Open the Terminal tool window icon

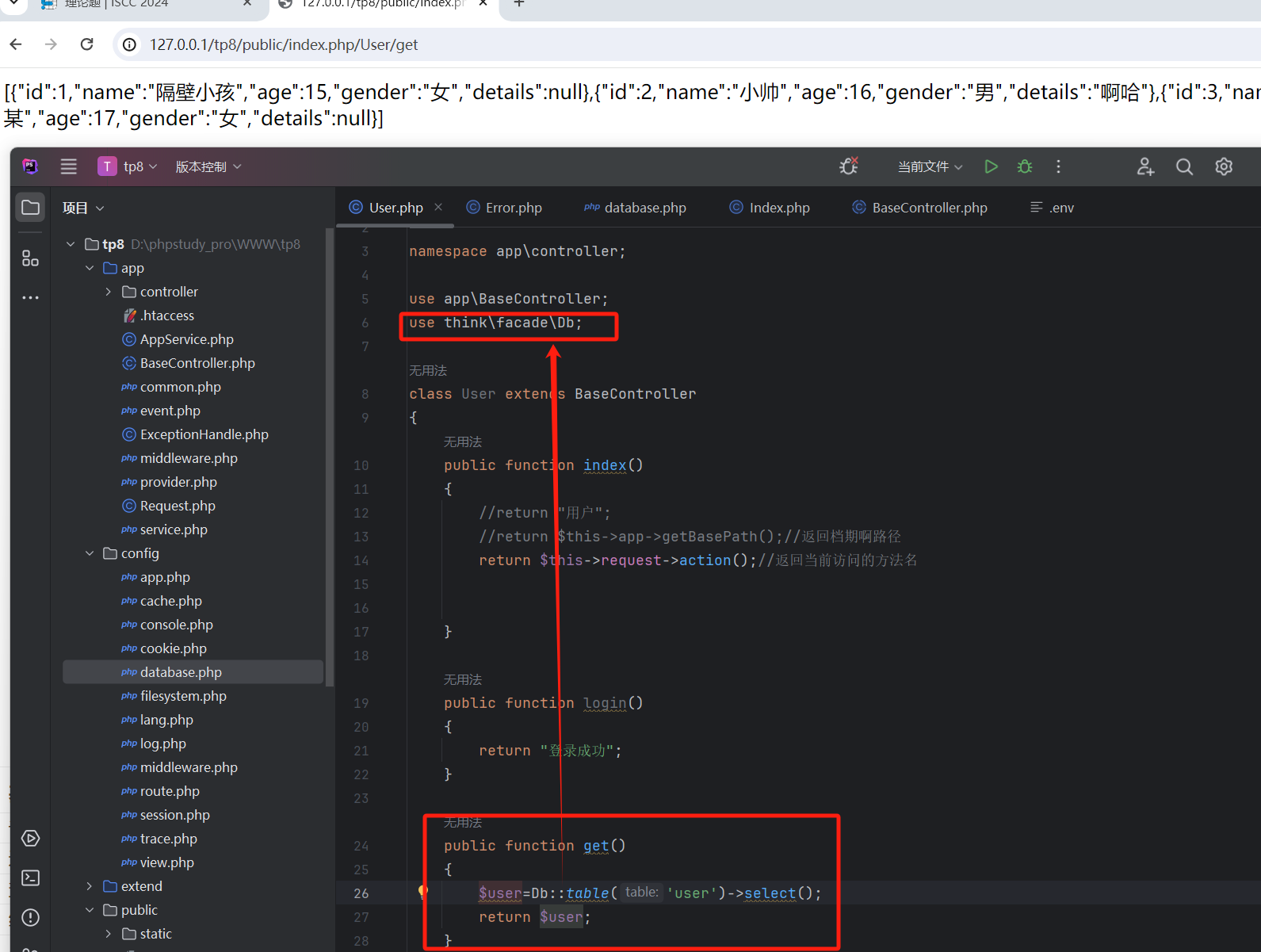click(x=30, y=878)
